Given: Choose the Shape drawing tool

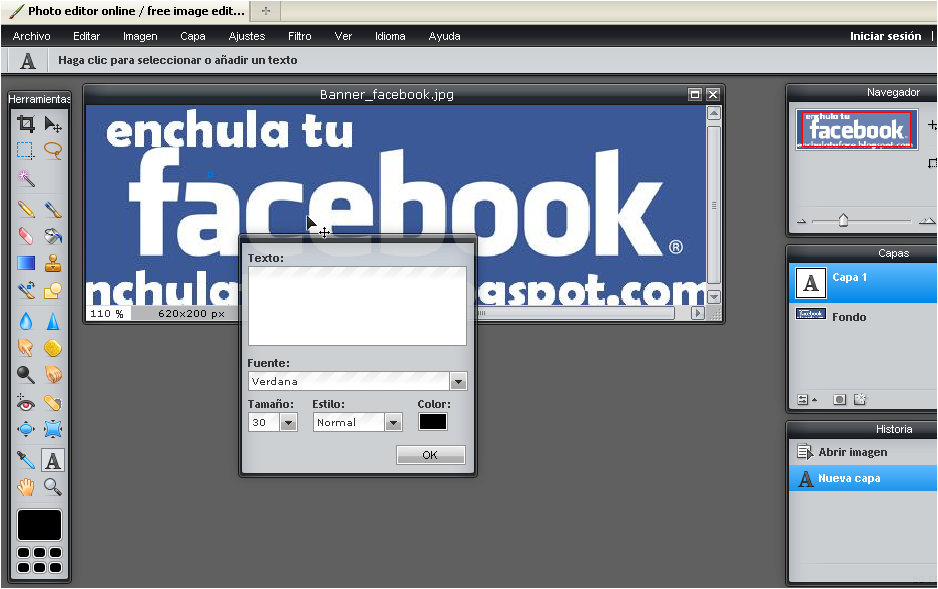Looking at the screenshot, I should [53, 290].
